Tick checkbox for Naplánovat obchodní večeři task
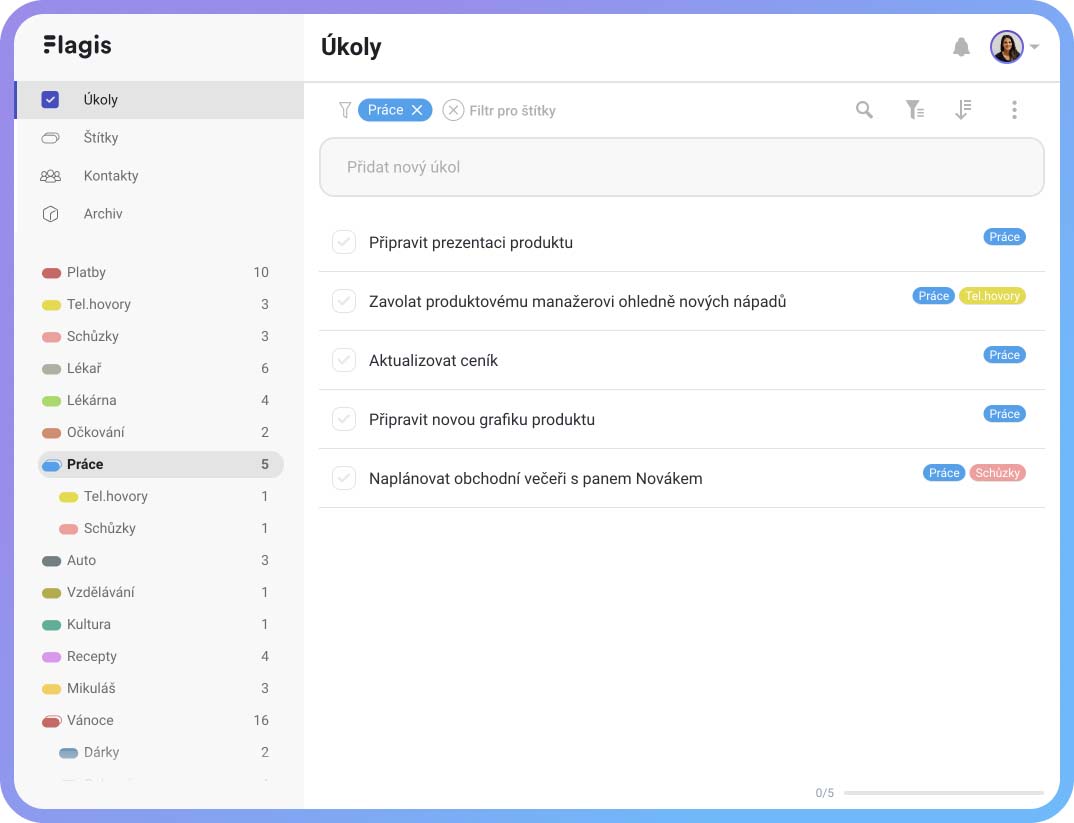 pos(344,478)
